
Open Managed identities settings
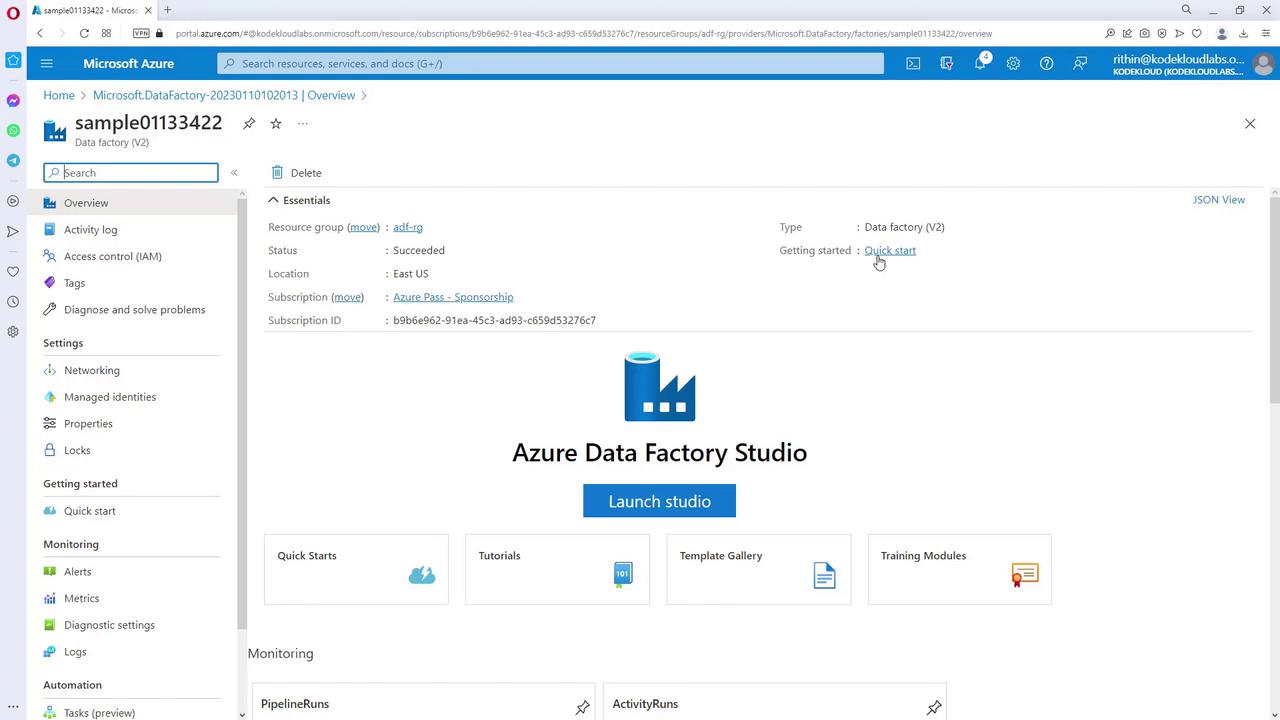109,397
